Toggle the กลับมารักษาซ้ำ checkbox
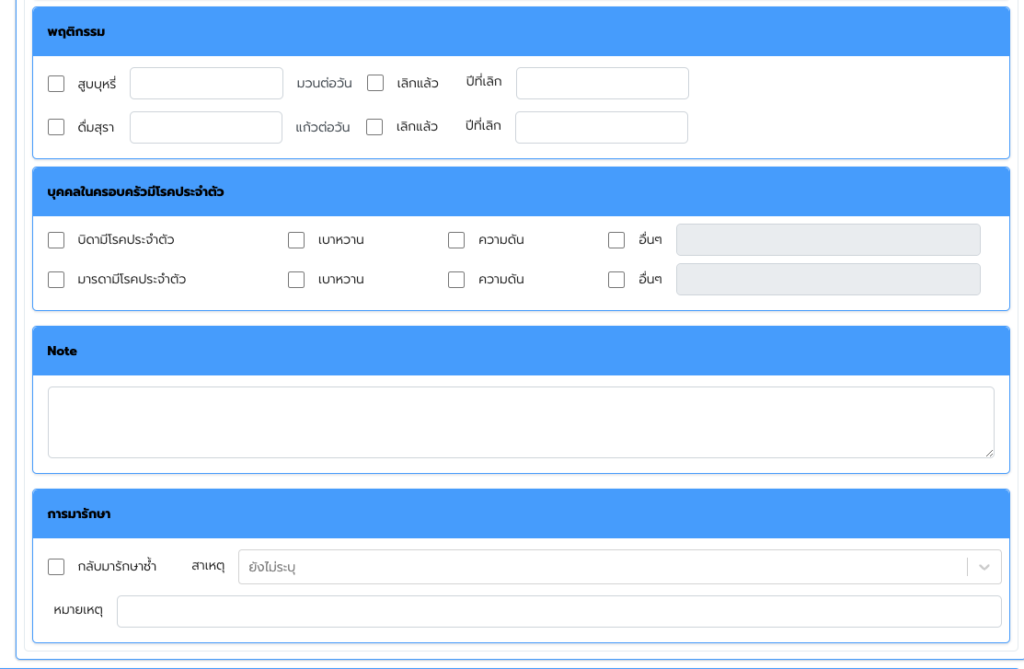Image resolution: width=1024 pixels, height=669 pixels. tap(57, 567)
